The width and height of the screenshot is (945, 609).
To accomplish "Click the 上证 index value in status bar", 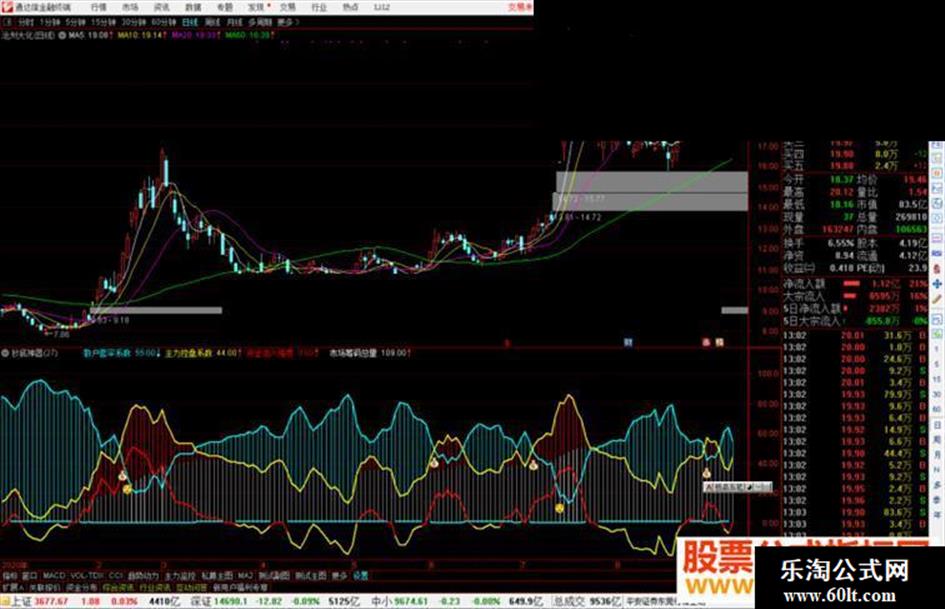I will [x=51, y=601].
